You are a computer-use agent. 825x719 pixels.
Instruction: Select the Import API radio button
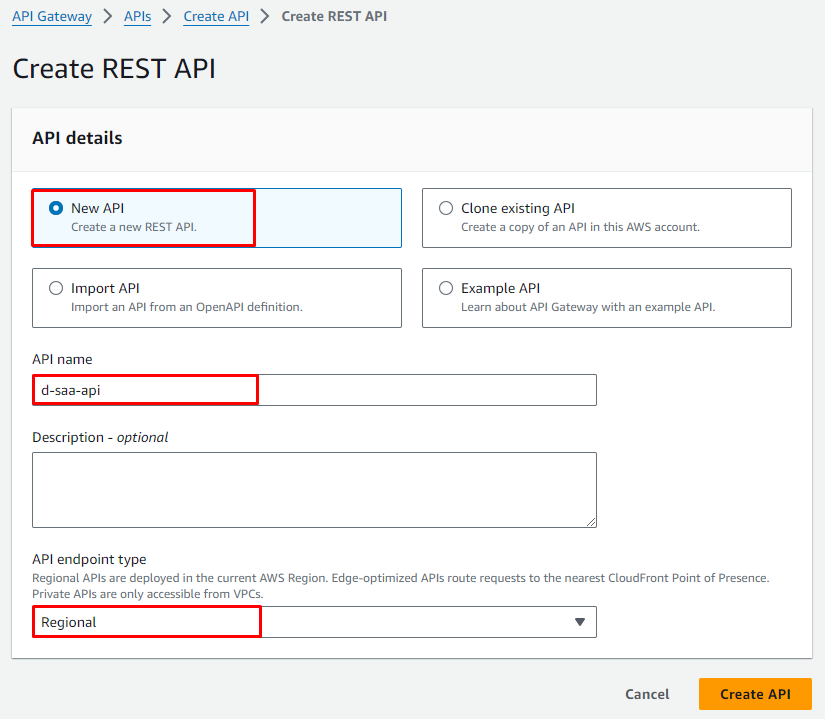[56, 288]
